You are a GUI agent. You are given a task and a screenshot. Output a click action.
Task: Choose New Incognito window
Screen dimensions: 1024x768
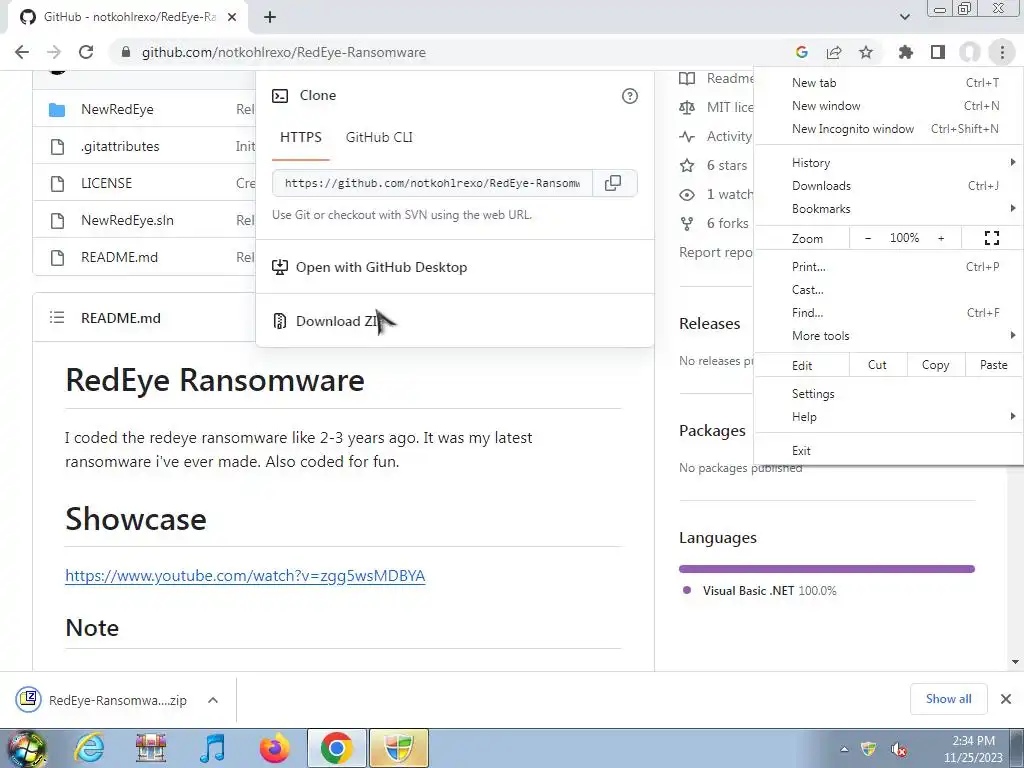[888, 129]
